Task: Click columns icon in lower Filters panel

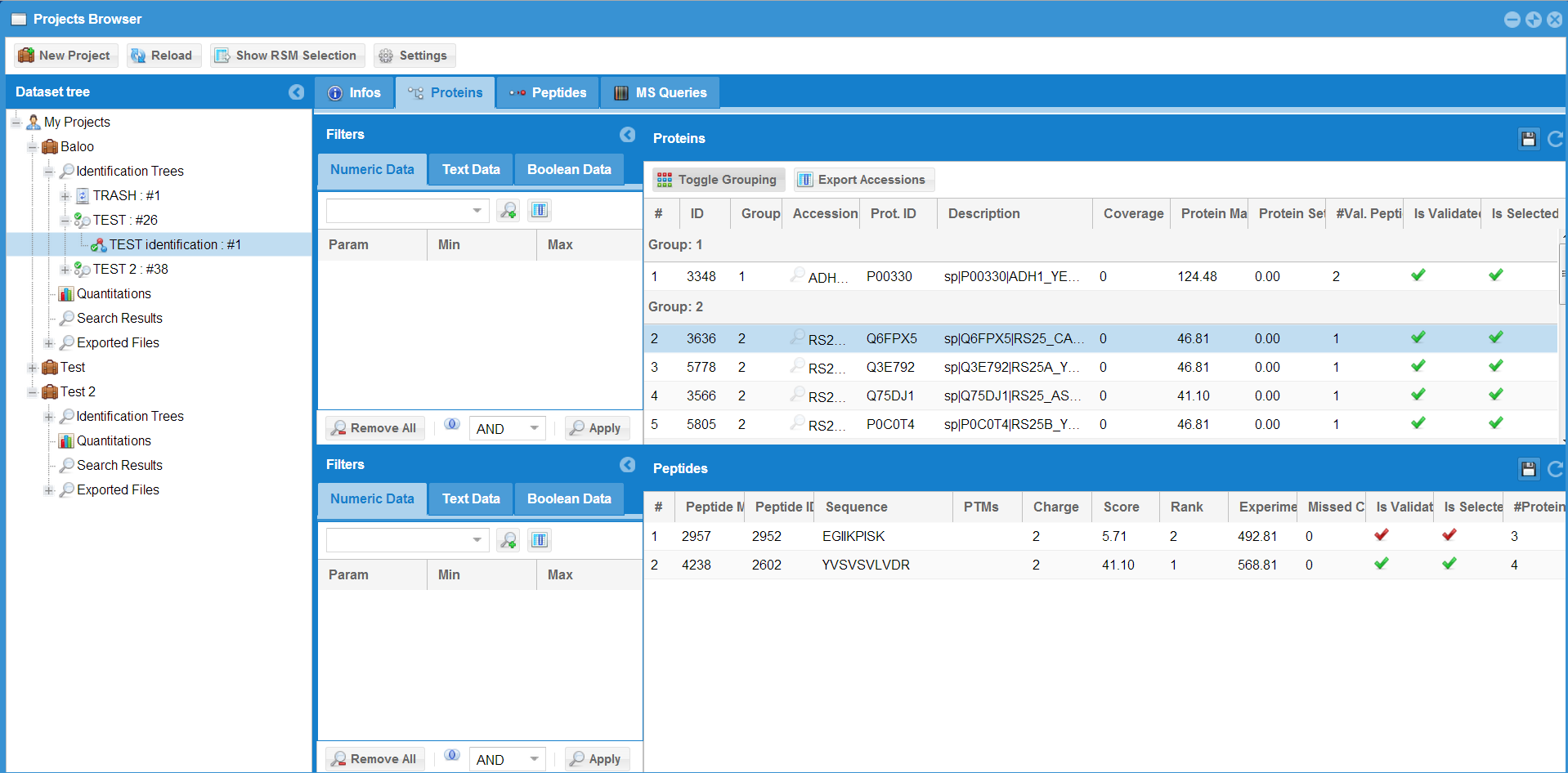Action: point(540,540)
